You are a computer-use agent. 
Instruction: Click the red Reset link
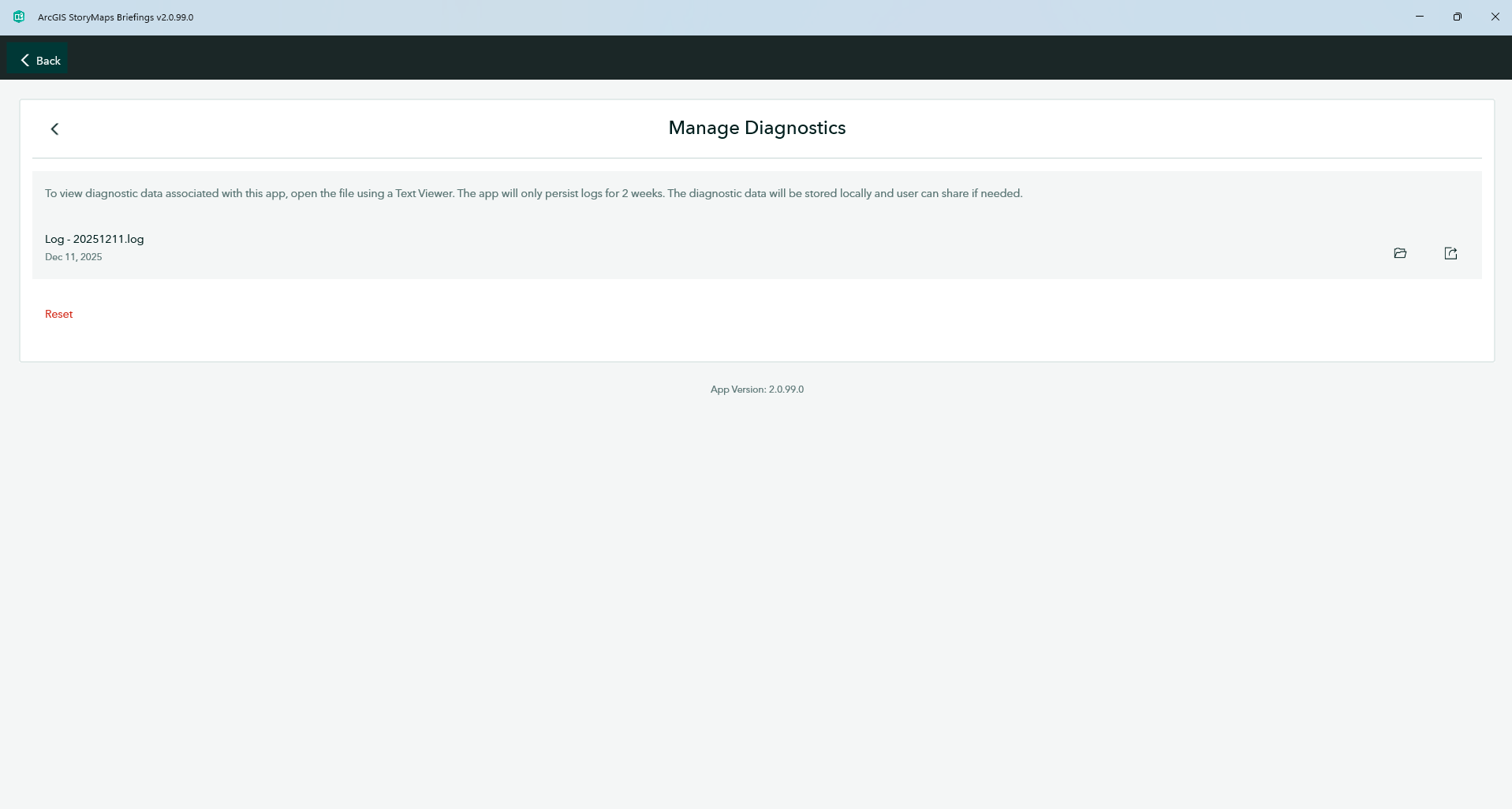click(x=59, y=314)
